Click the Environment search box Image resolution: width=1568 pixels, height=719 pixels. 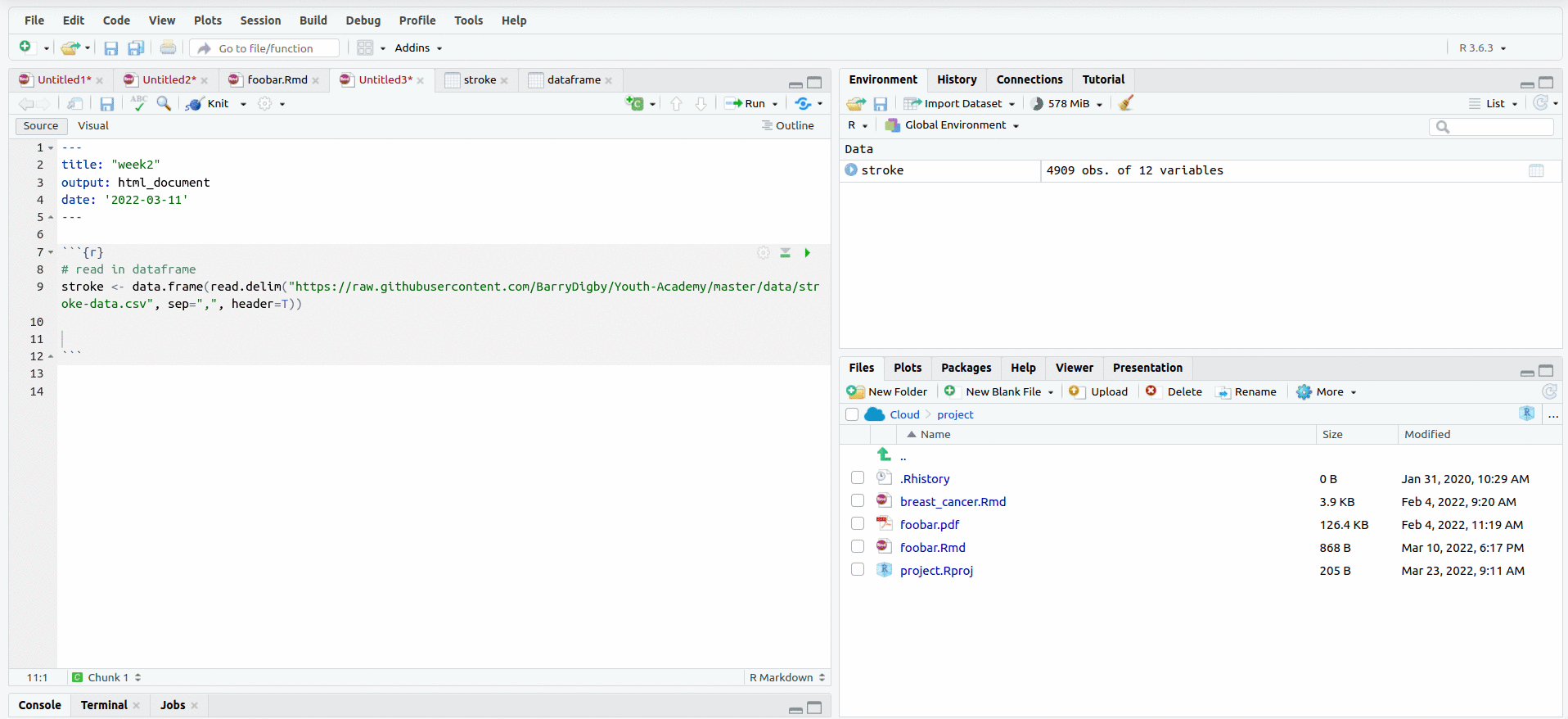pos(1491,126)
